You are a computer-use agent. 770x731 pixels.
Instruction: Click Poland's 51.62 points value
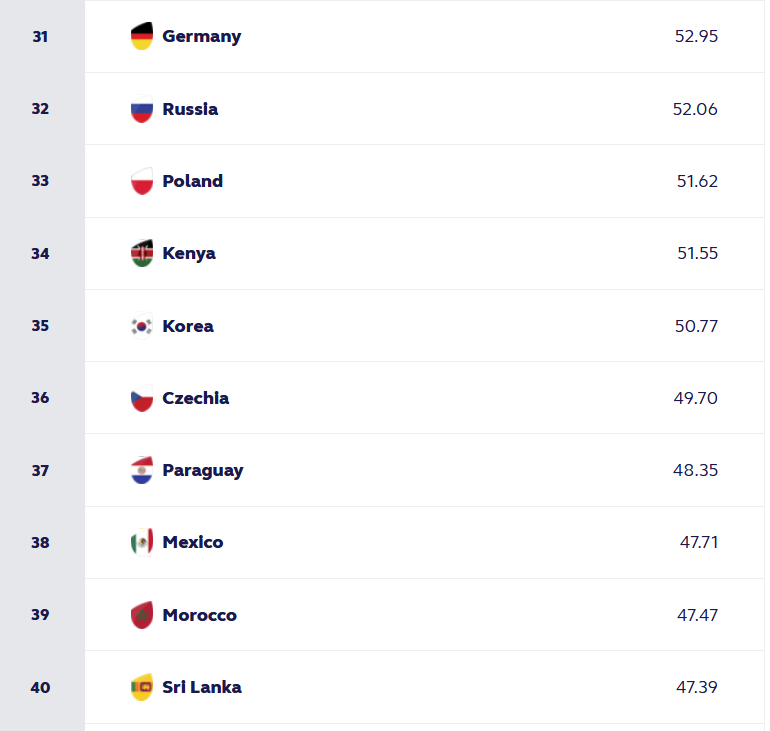(697, 181)
